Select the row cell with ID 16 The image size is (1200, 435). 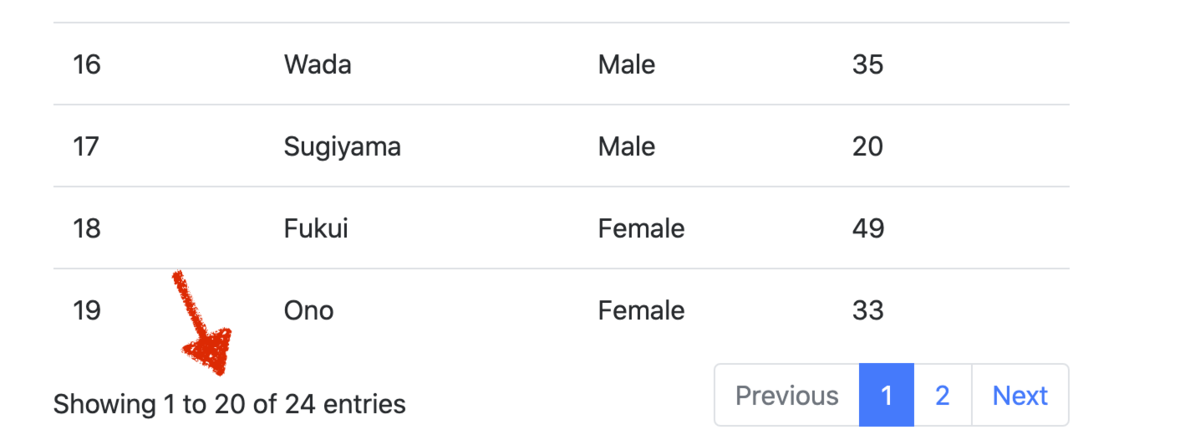point(87,65)
